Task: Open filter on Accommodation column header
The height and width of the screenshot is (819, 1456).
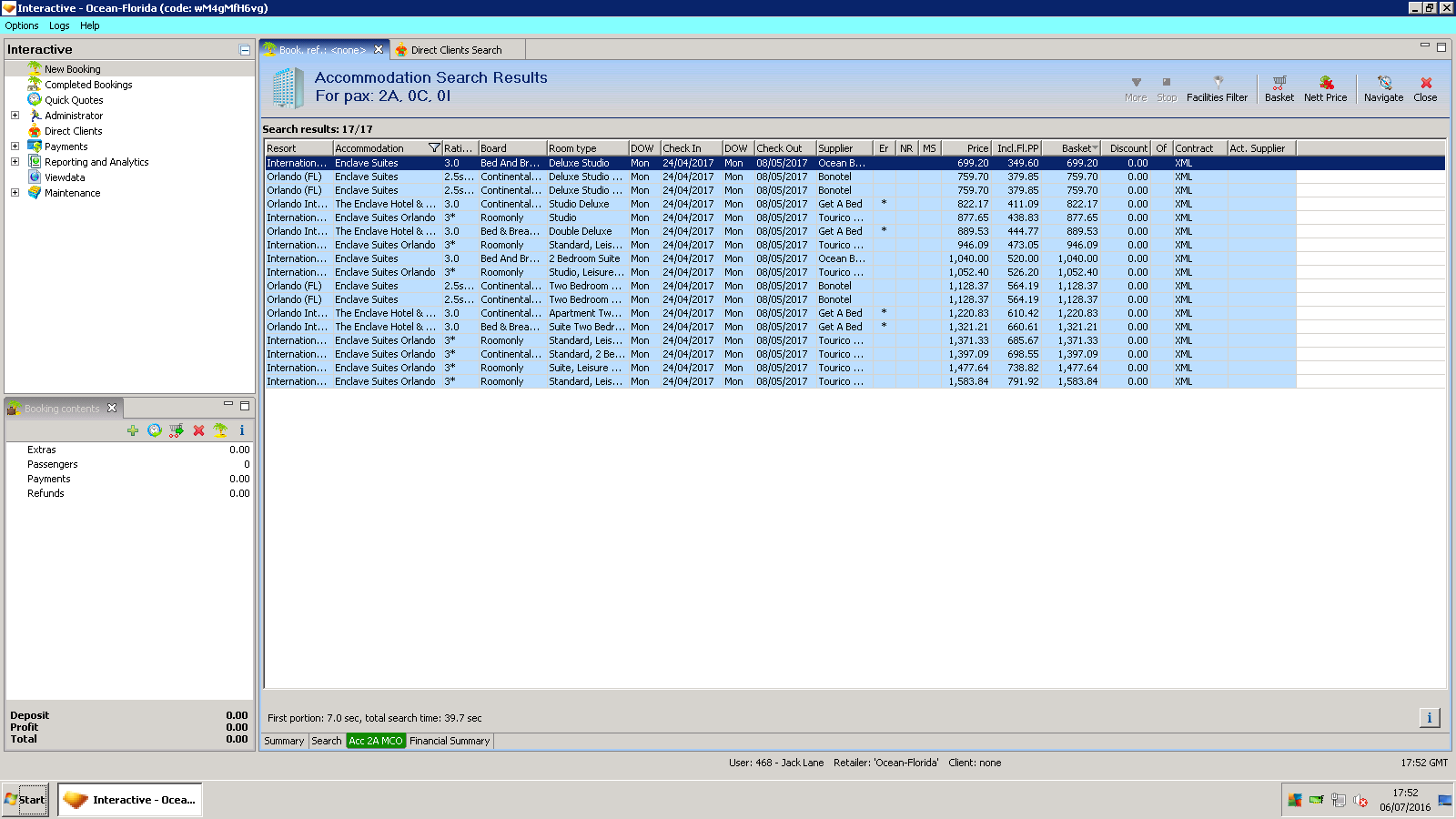Action: (x=434, y=148)
